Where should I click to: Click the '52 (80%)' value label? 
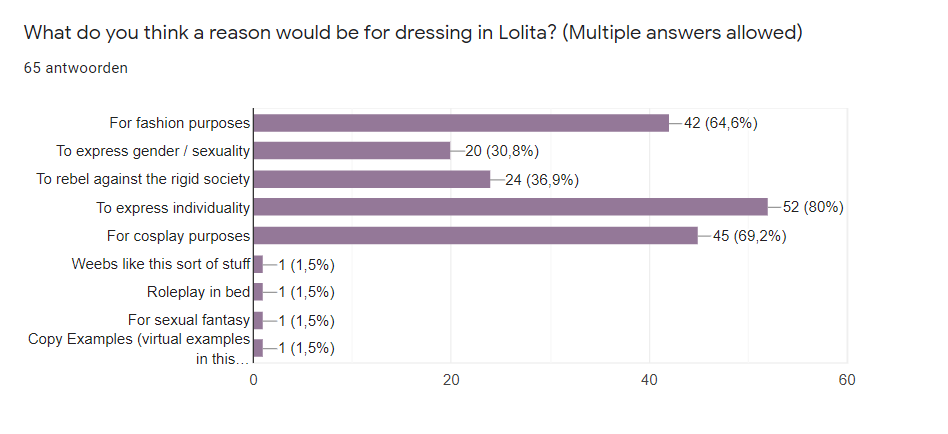(x=814, y=207)
